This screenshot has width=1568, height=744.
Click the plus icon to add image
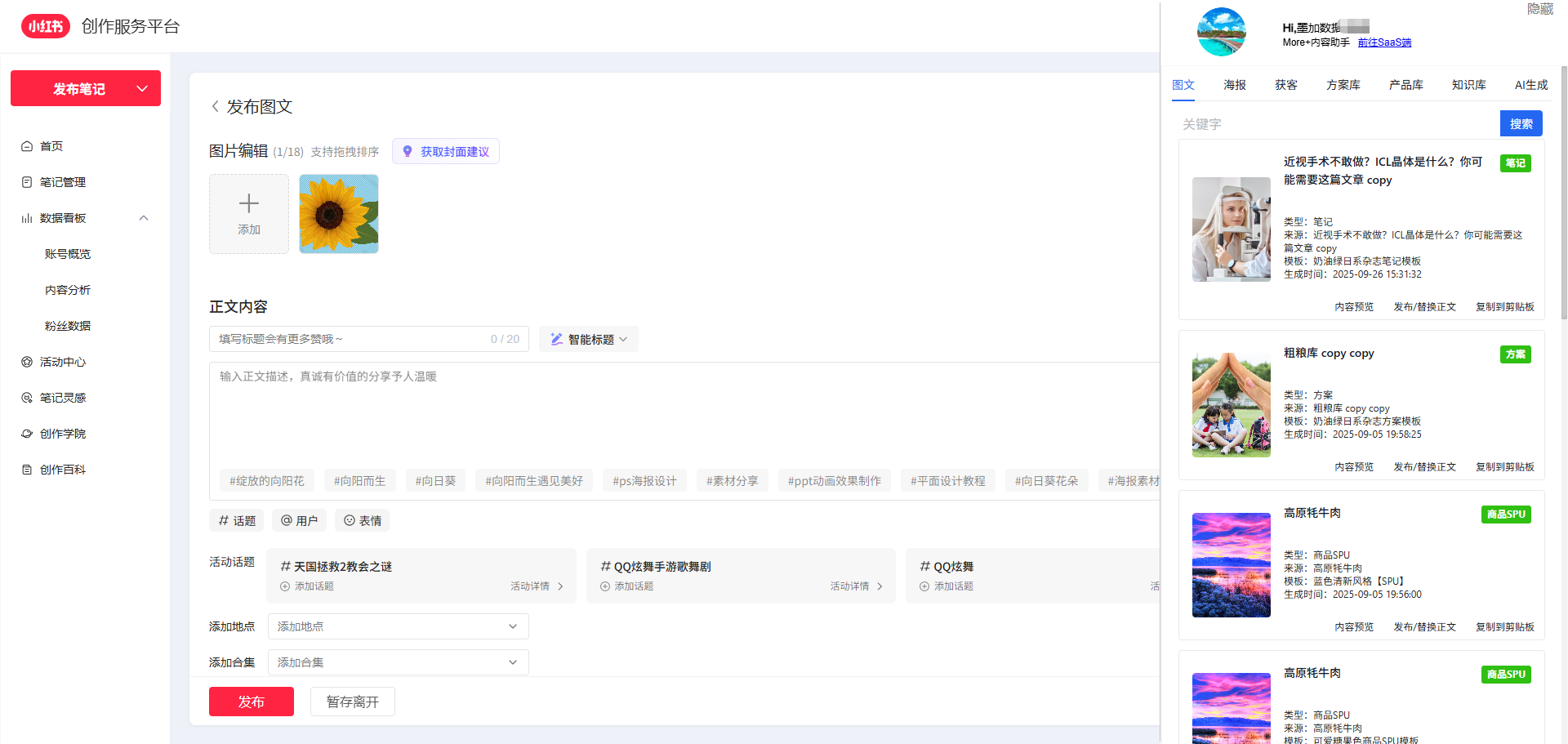pos(249,203)
